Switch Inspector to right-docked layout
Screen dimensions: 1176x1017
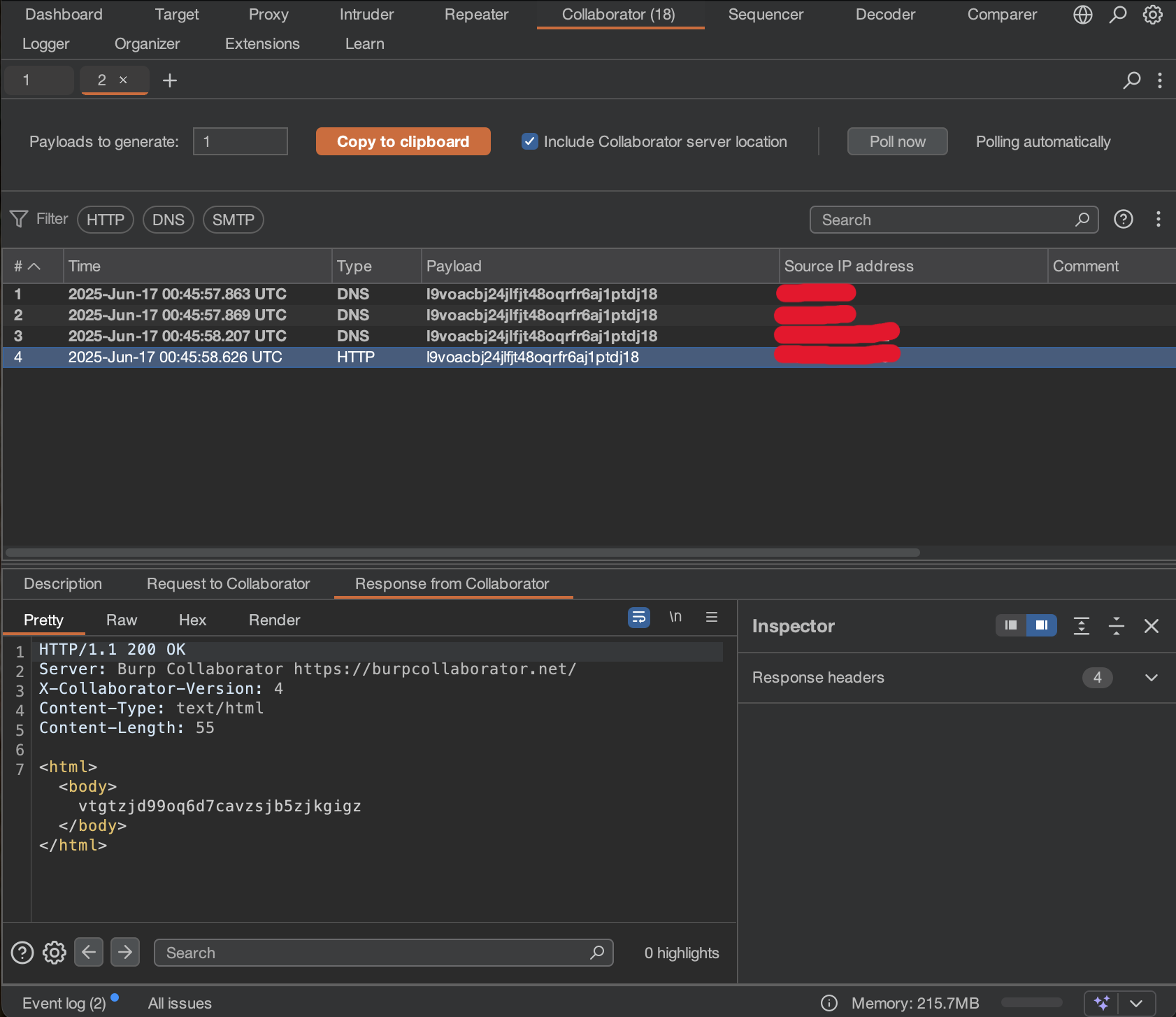tap(1041, 625)
